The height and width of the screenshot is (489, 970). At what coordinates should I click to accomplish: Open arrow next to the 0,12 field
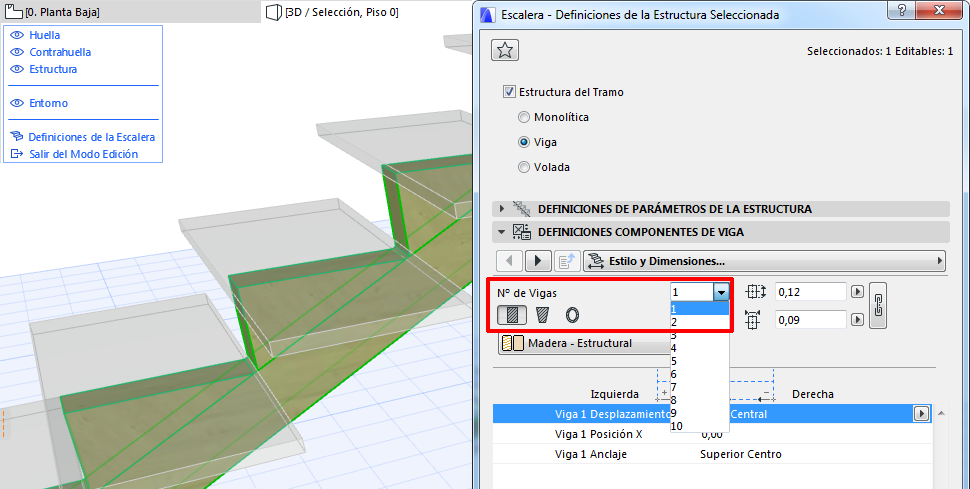(857, 292)
